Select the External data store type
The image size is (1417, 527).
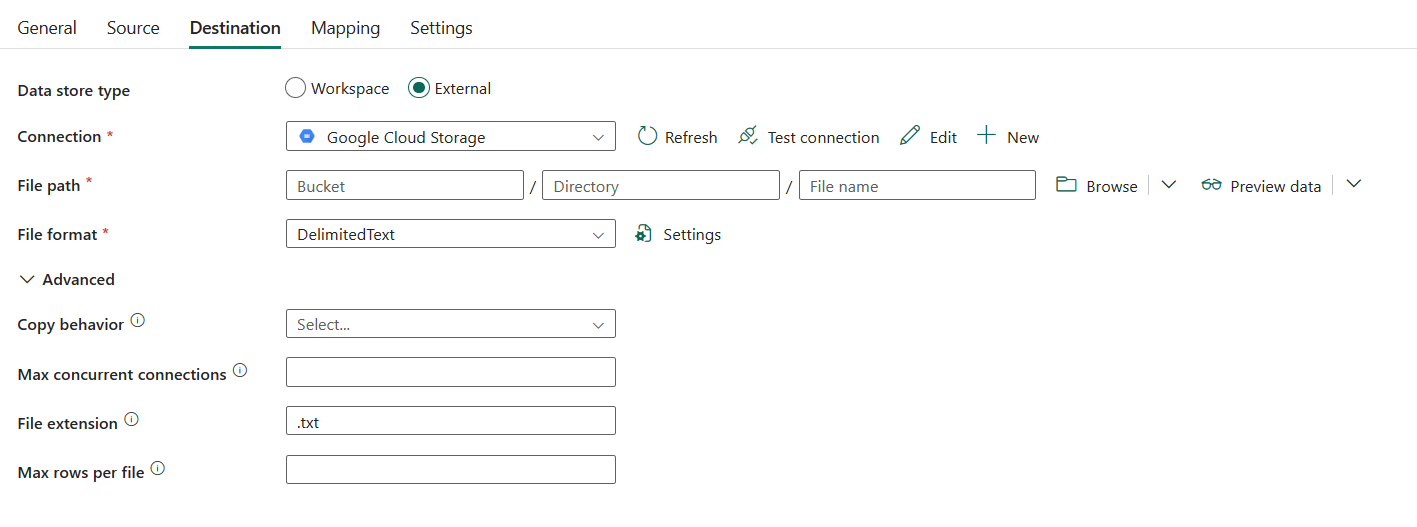tap(419, 88)
